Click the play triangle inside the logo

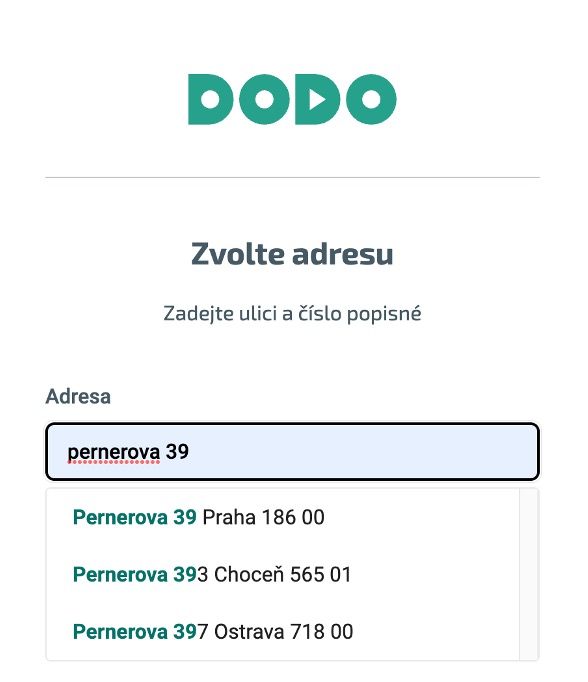(317, 100)
